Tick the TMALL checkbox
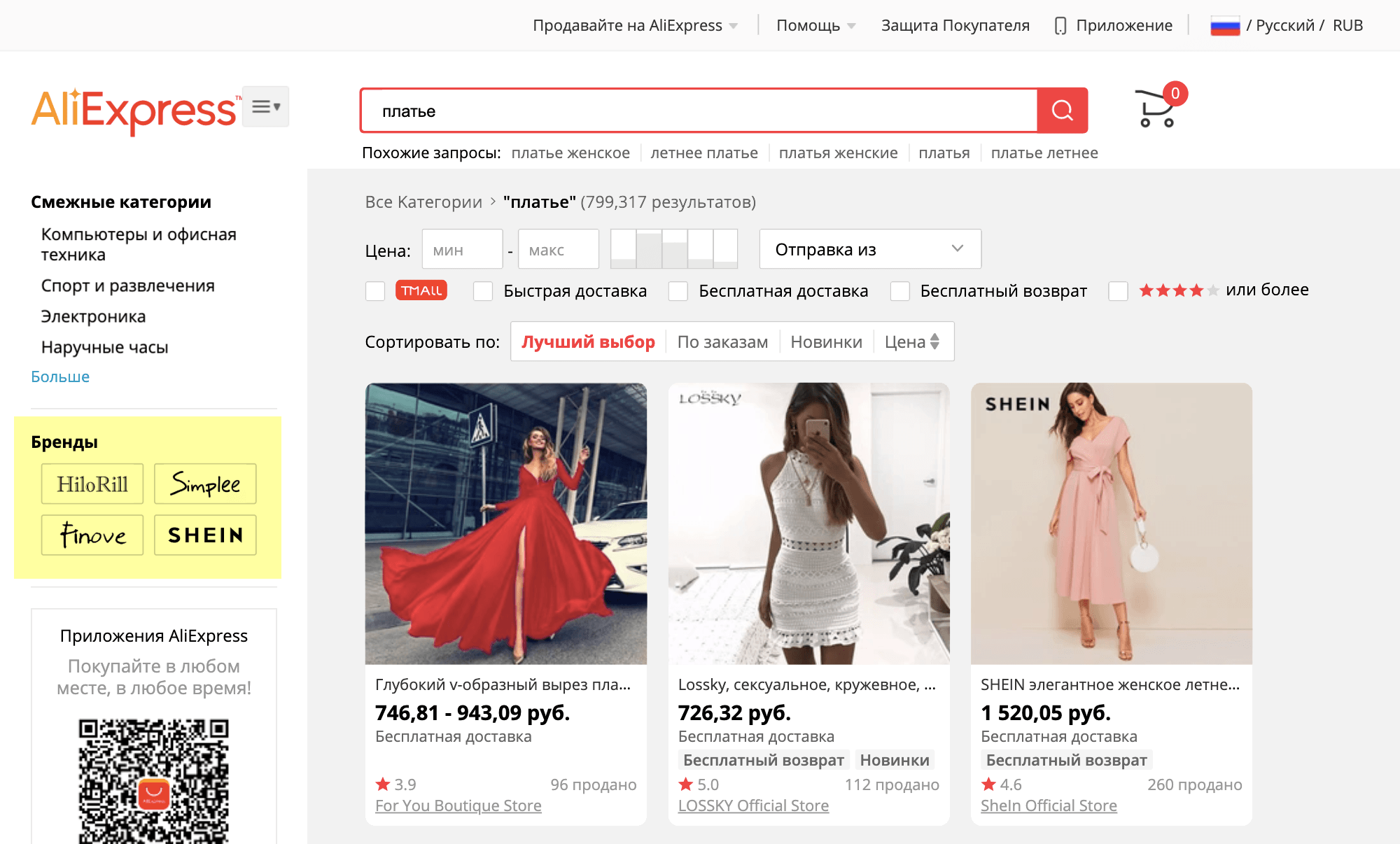 pyautogui.click(x=375, y=291)
